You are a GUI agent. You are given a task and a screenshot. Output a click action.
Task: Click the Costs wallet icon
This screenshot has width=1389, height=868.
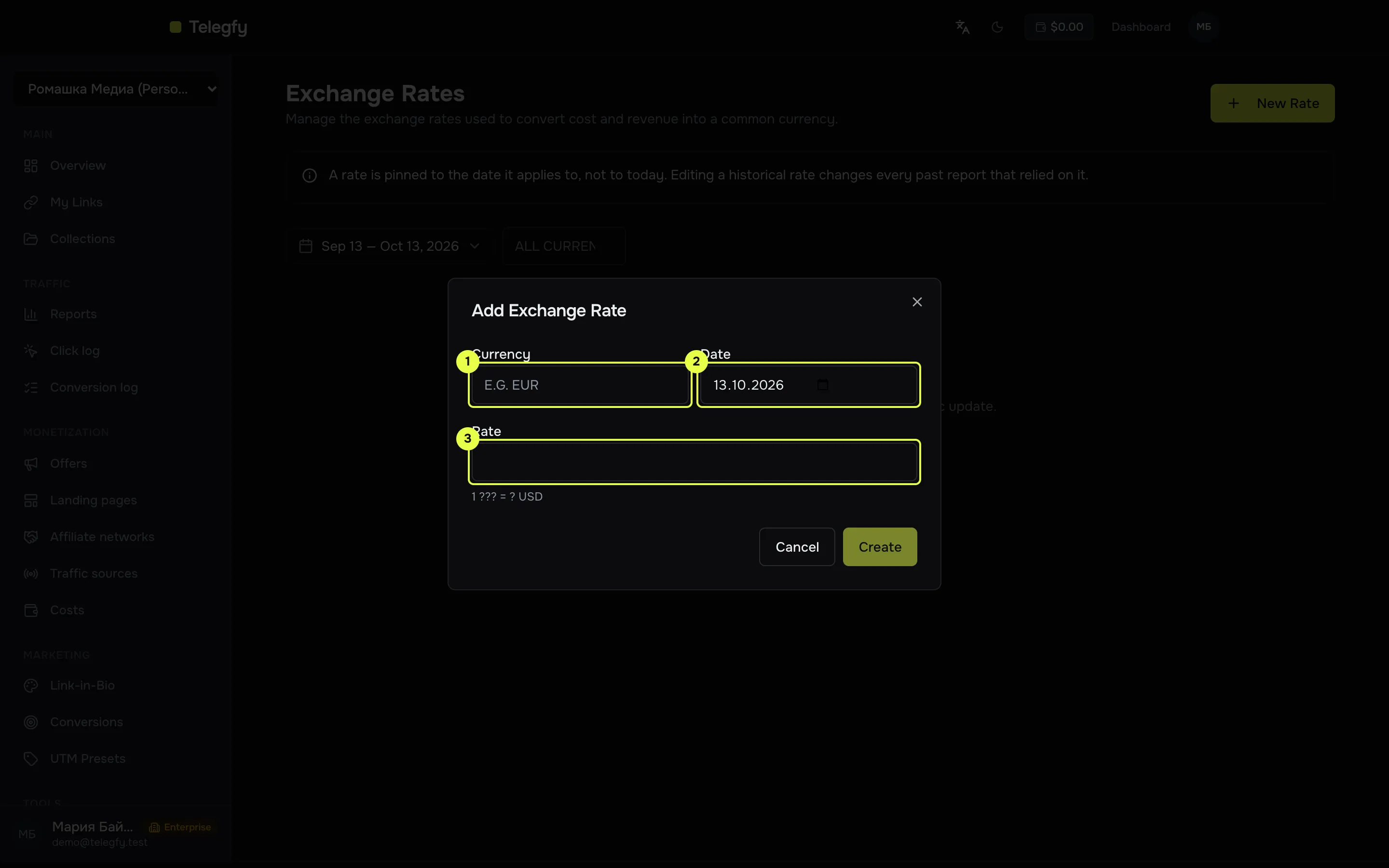pyautogui.click(x=30, y=610)
